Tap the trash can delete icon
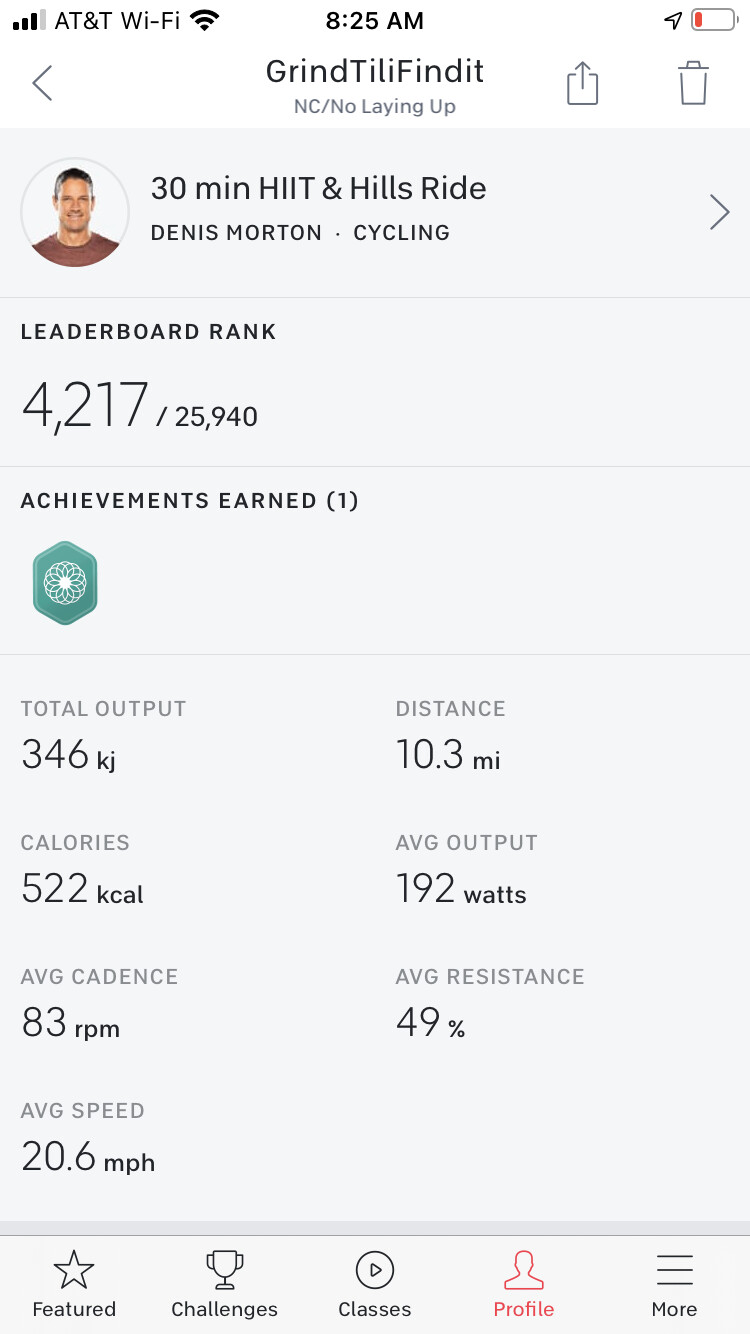Image resolution: width=750 pixels, height=1334 pixels. pyautogui.click(x=693, y=83)
